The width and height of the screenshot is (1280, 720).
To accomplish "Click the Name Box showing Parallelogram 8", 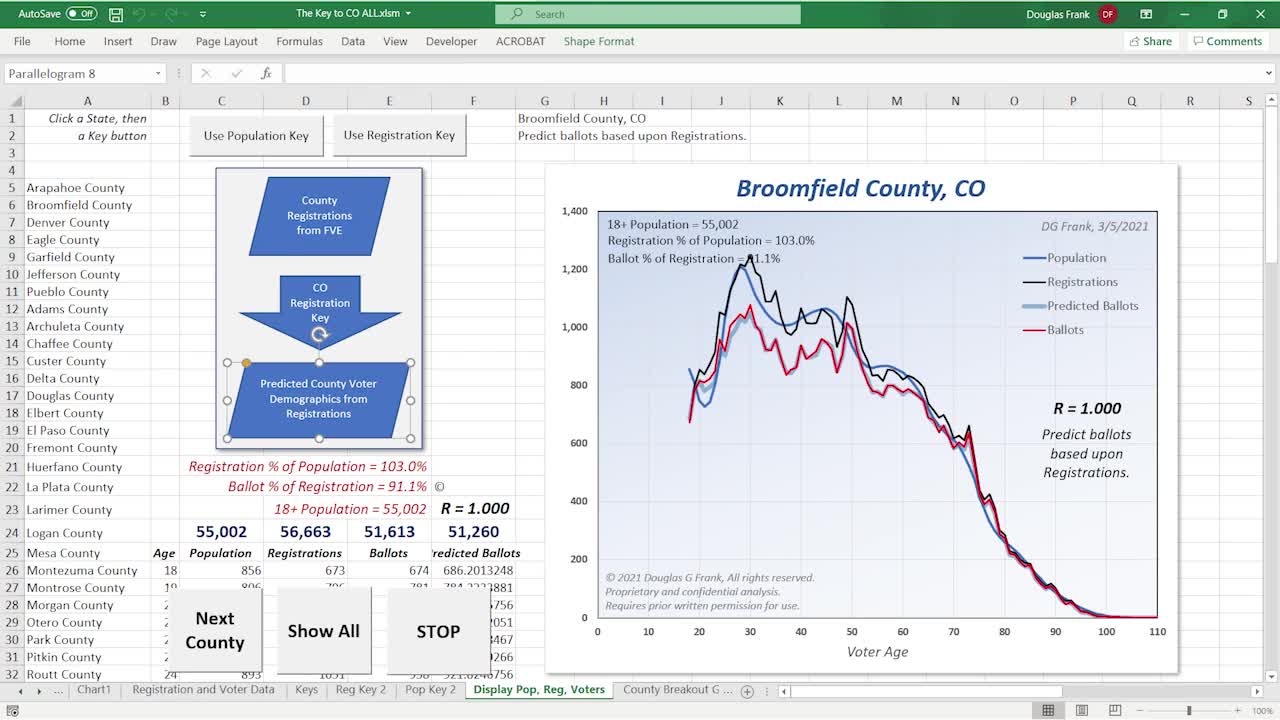I will point(78,73).
